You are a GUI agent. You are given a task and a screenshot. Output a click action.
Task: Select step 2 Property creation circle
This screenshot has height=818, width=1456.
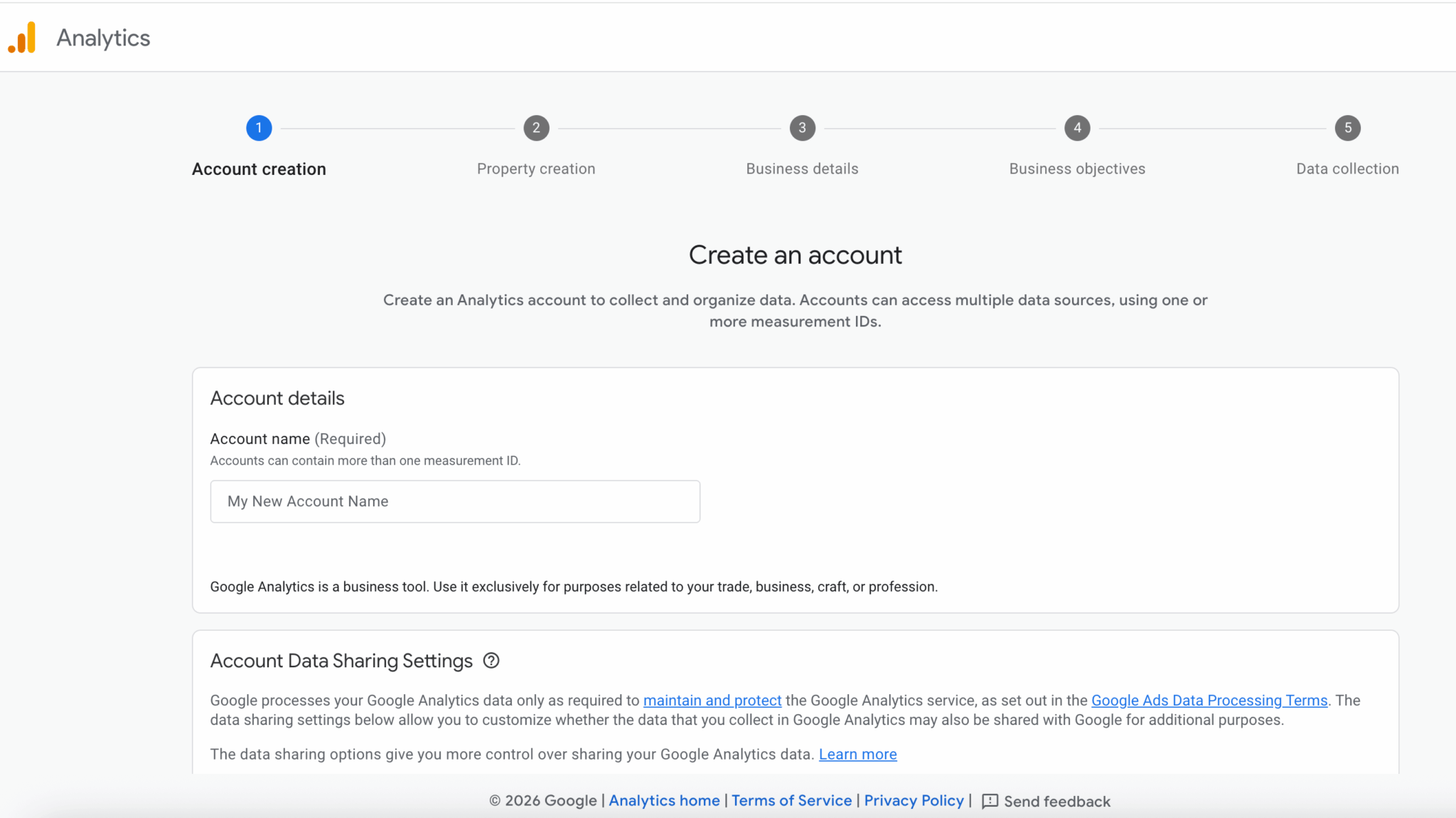(x=537, y=128)
